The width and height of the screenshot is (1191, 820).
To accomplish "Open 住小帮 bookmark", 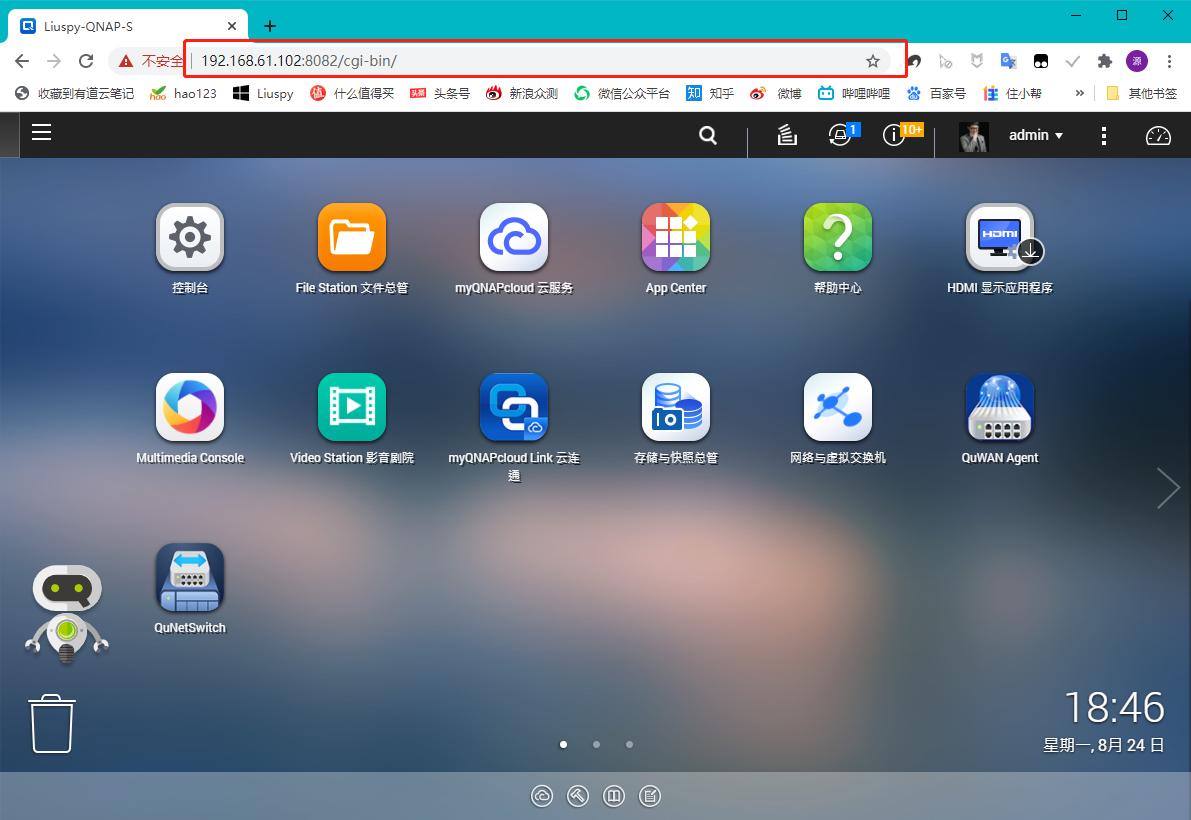I will point(1013,93).
